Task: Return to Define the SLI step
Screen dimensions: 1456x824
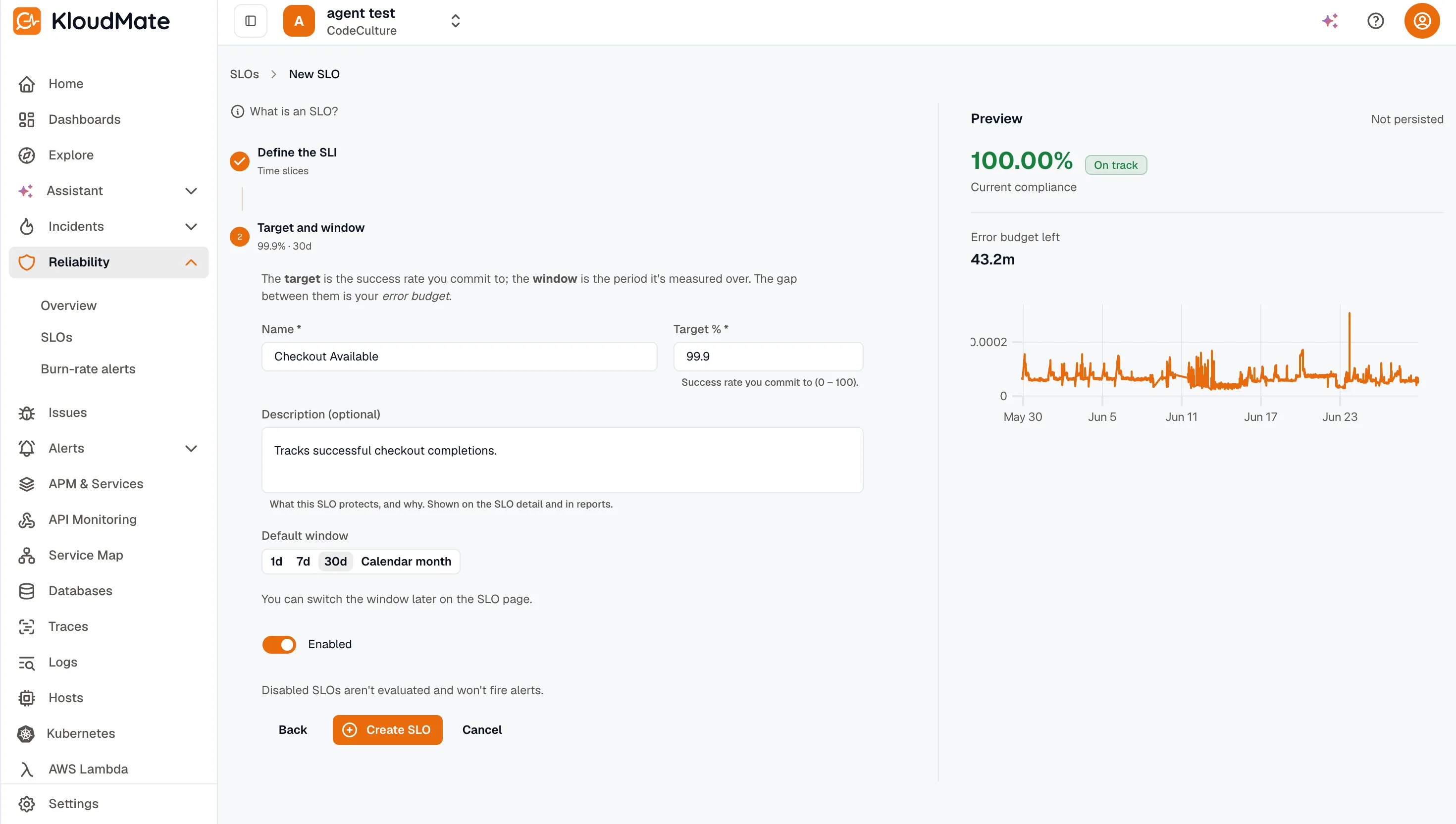Action: [x=297, y=152]
